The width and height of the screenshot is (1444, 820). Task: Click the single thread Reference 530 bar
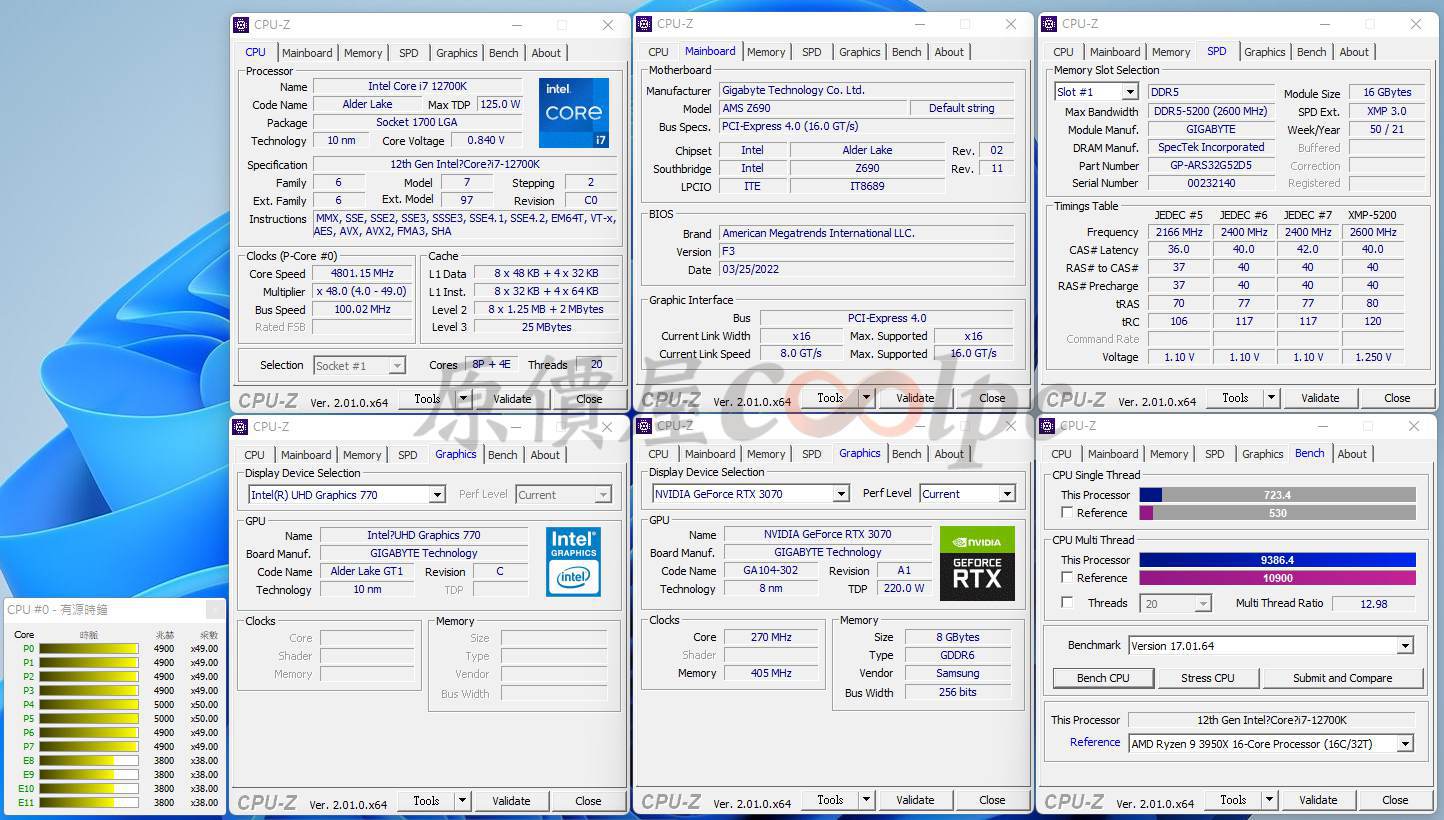[1277, 513]
